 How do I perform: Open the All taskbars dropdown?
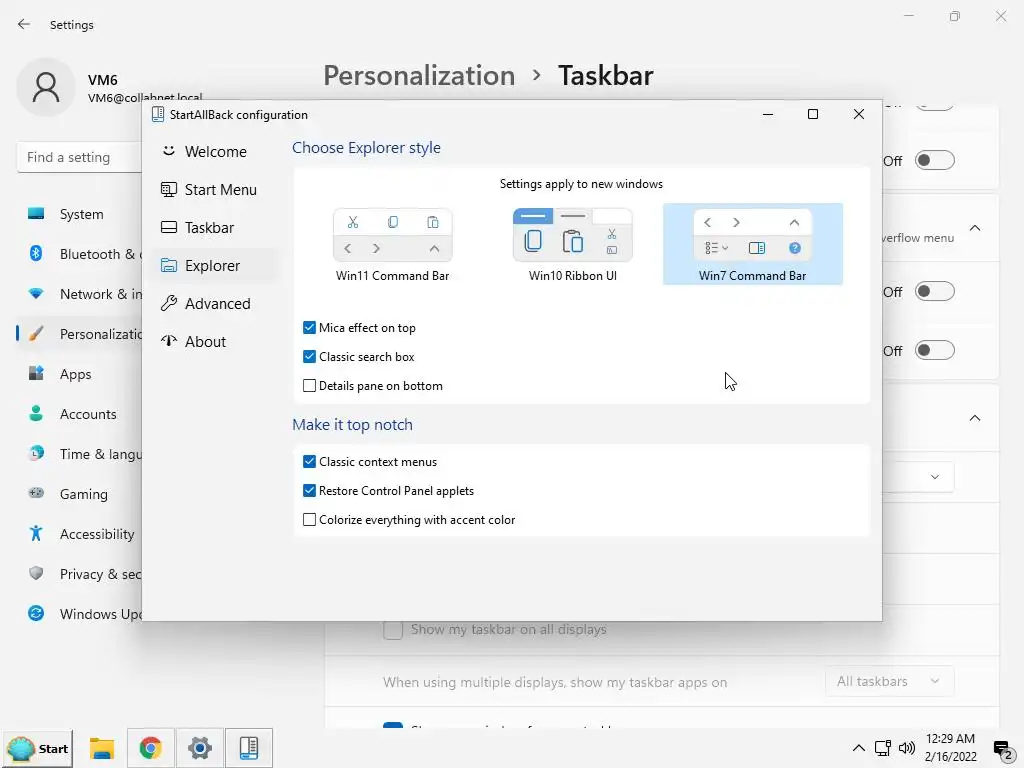tap(889, 682)
